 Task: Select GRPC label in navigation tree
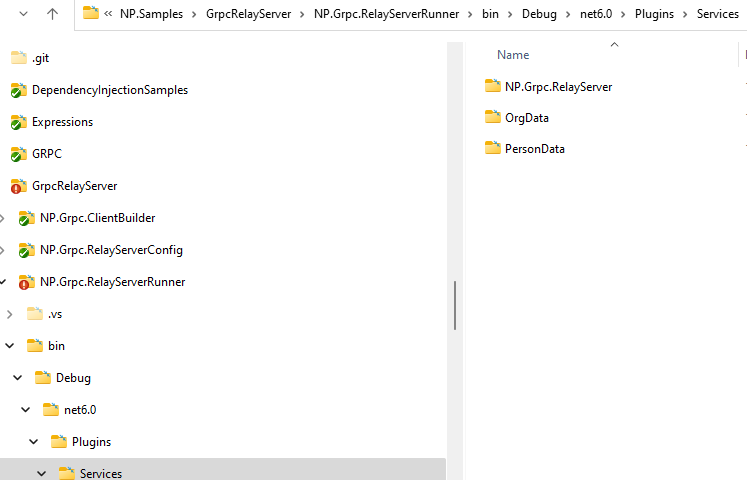coord(47,154)
